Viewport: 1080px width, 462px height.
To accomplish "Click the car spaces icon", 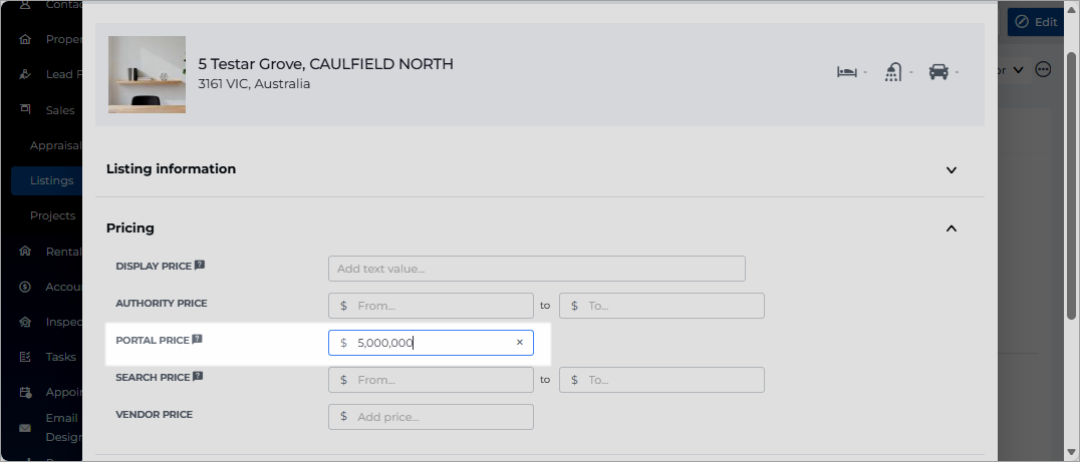I will [x=939, y=72].
